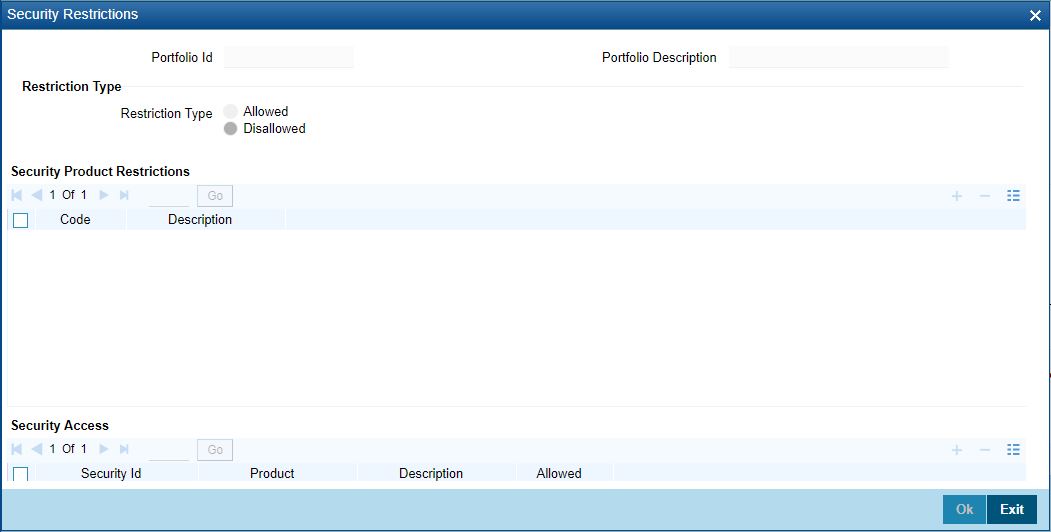The width and height of the screenshot is (1051, 532).
Task: Check select-all box in Security Access
Action: (x=21, y=474)
